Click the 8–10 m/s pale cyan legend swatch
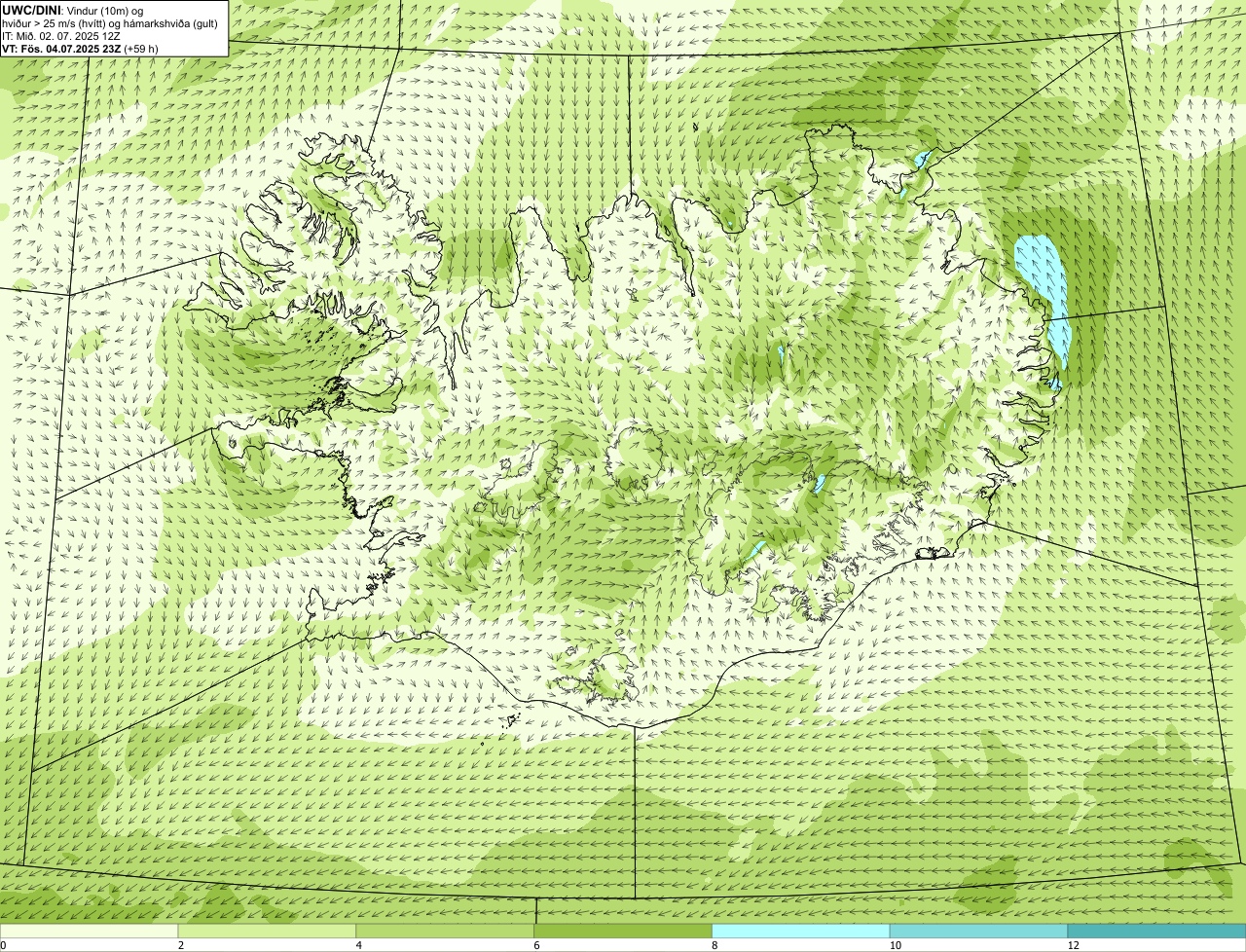The image size is (1246, 952). [x=801, y=932]
